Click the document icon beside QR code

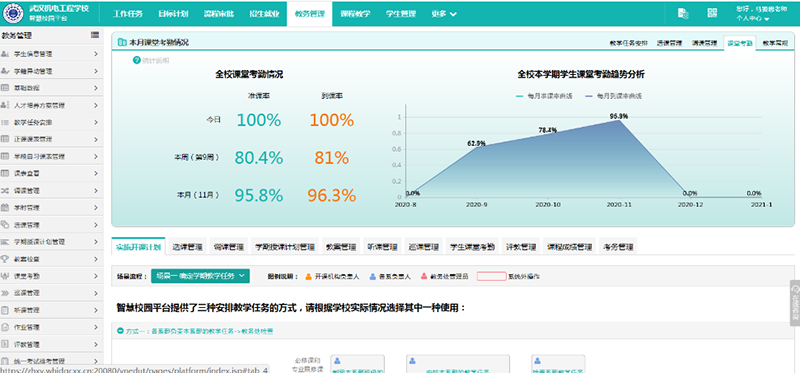click(683, 14)
